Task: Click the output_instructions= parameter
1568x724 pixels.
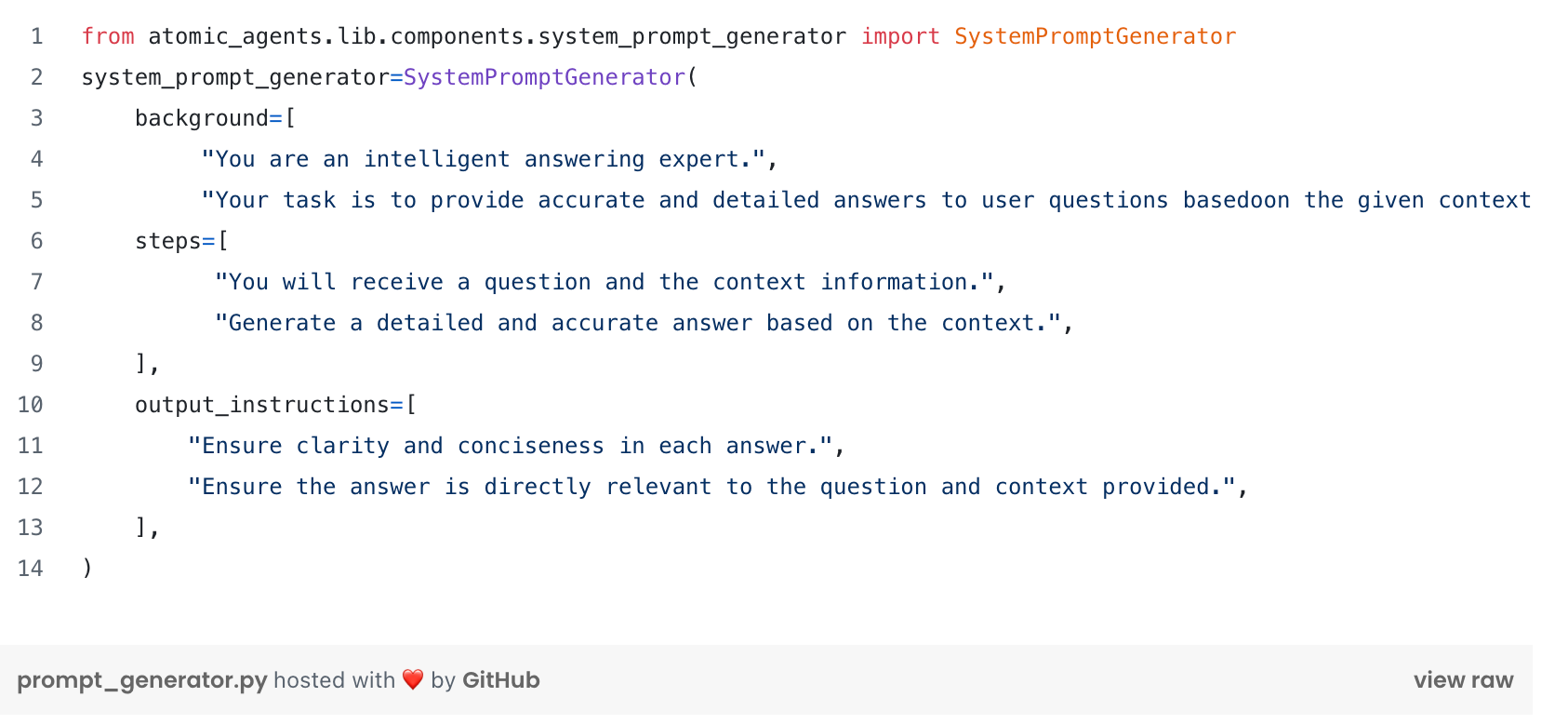Action: pos(269,405)
